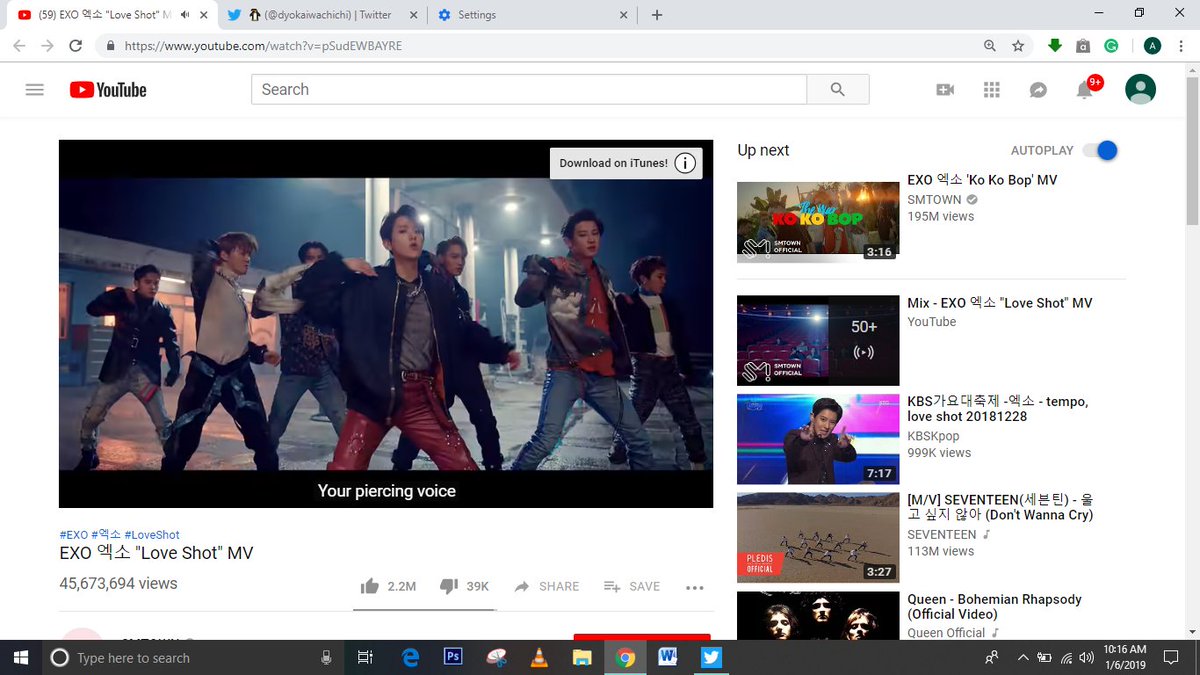Screen dimensions: 1200x675
Task: Open the YouTube messages share icon
Action: pos(1038,90)
